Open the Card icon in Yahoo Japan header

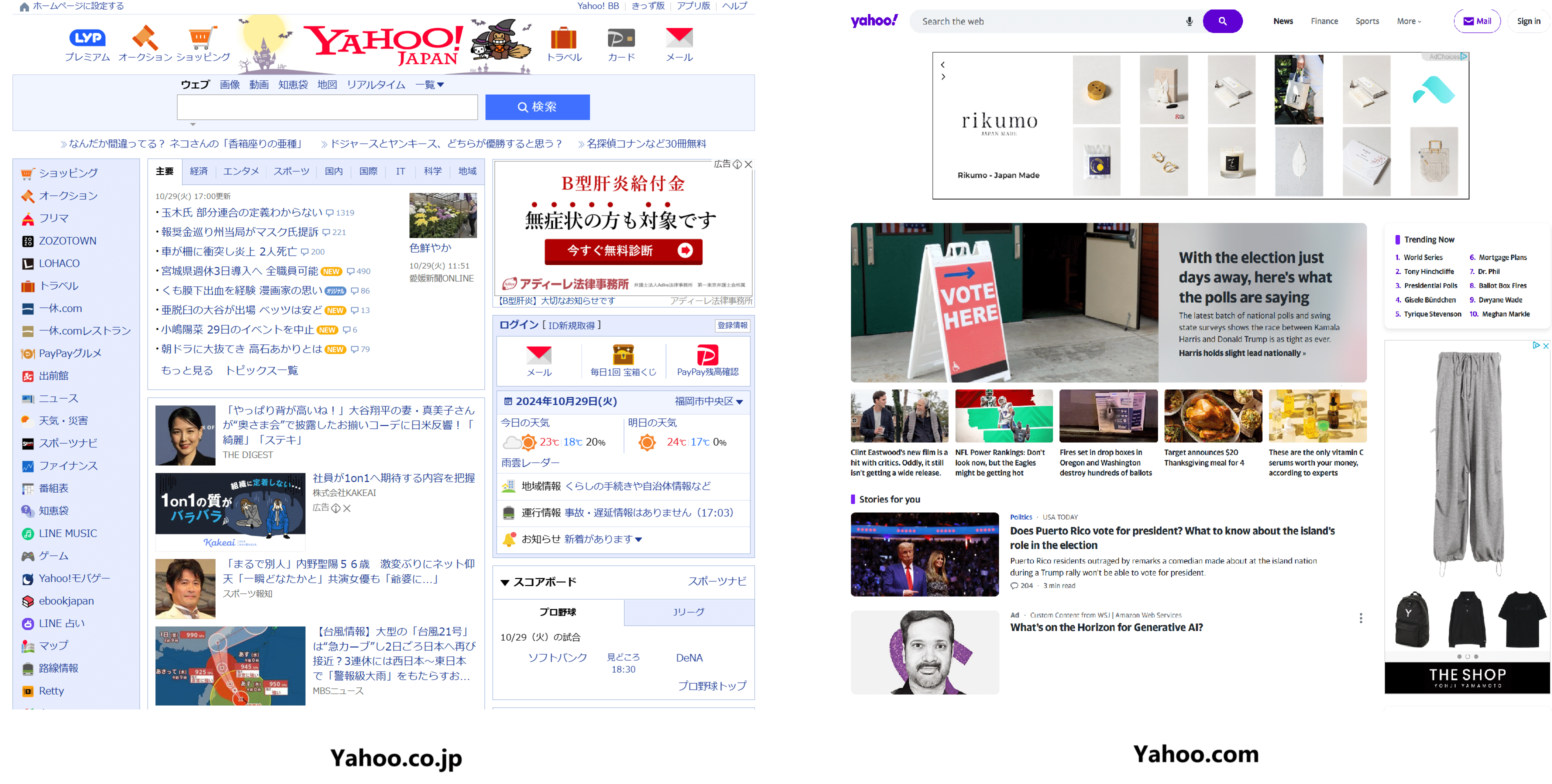(620, 38)
